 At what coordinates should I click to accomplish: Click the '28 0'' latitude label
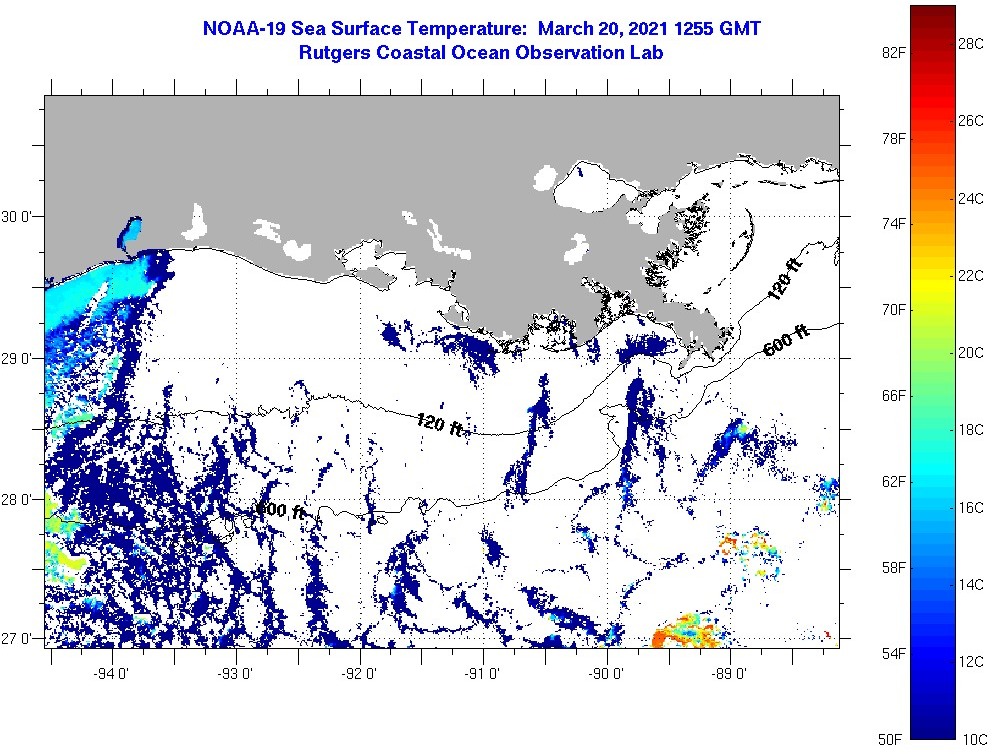pos(15,500)
